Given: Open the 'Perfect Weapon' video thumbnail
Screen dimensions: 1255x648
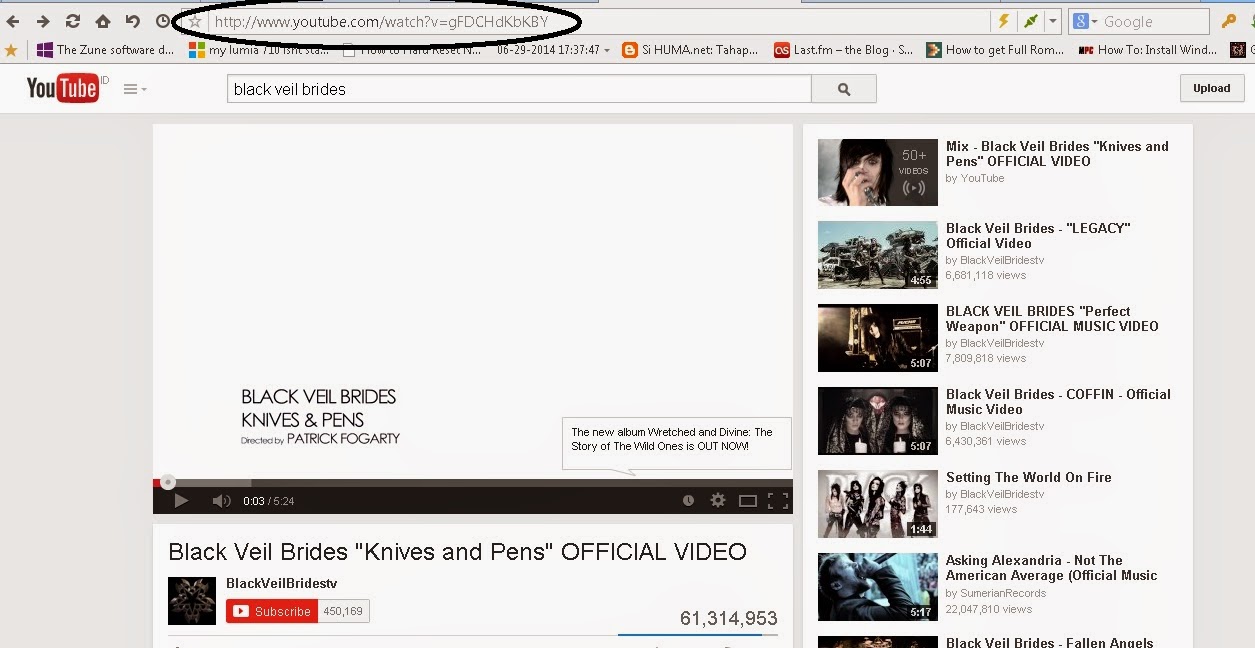Looking at the screenshot, I should [878, 338].
